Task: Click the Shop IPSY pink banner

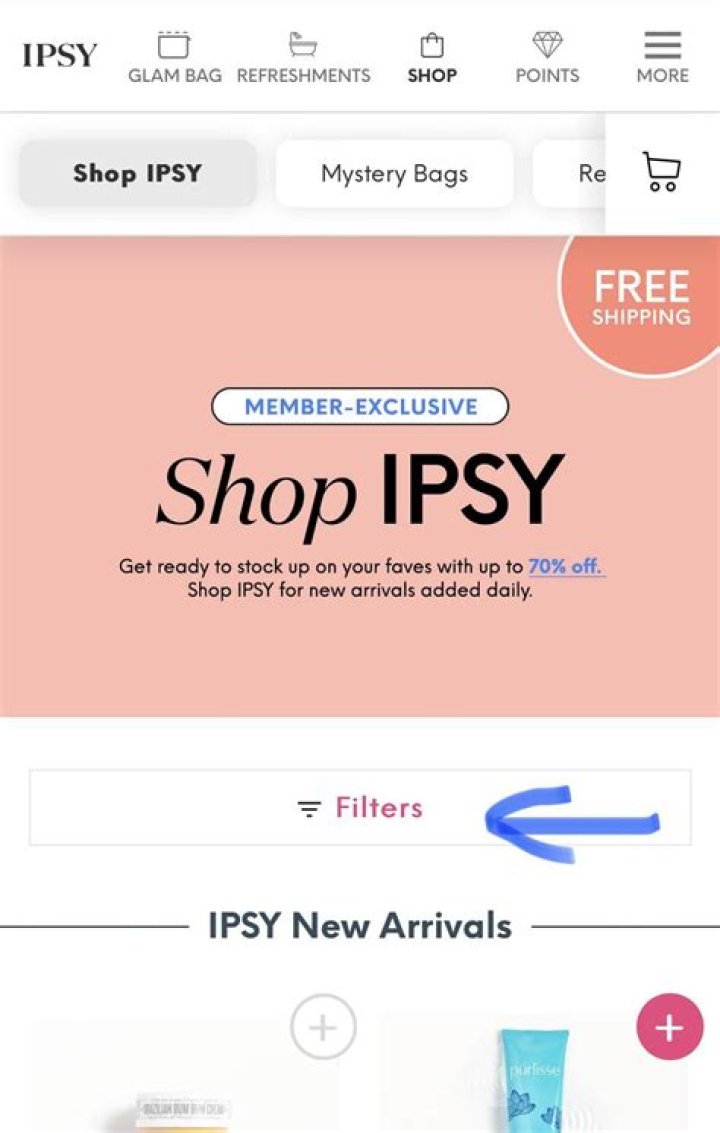Action: click(360, 476)
